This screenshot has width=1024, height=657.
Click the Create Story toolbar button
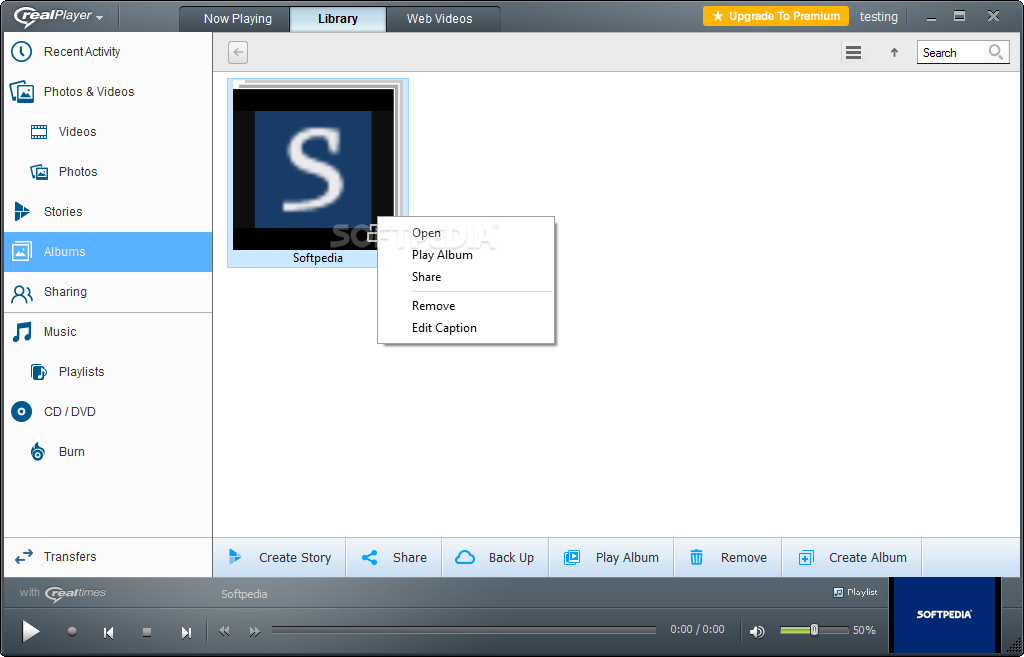[280, 558]
